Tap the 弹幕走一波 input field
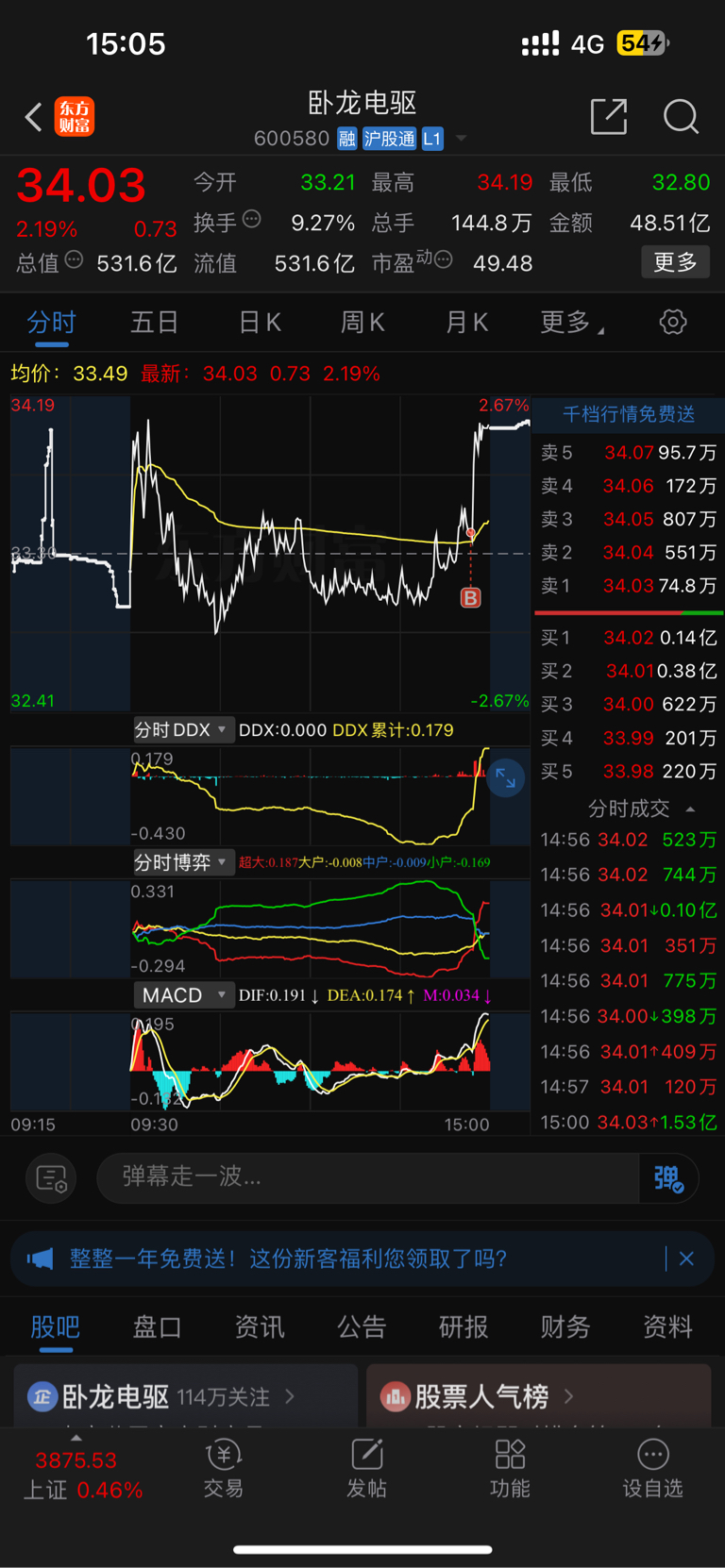Viewport: 725px width, 1568px height. click(368, 1177)
